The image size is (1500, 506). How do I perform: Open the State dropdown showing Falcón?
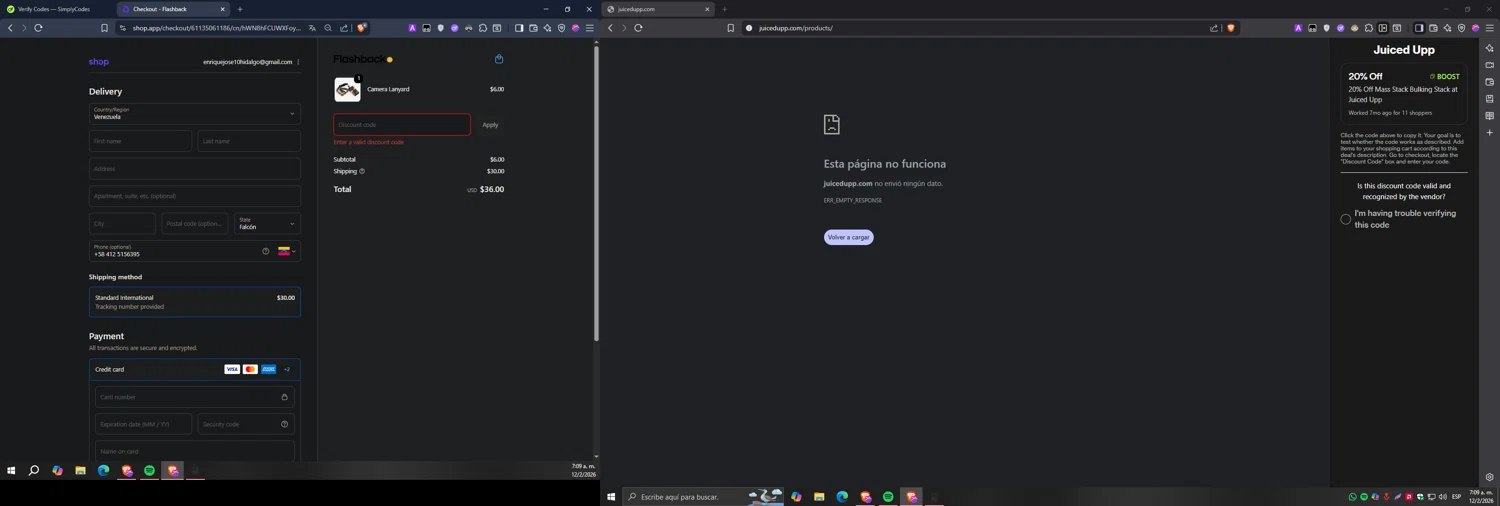coord(267,223)
